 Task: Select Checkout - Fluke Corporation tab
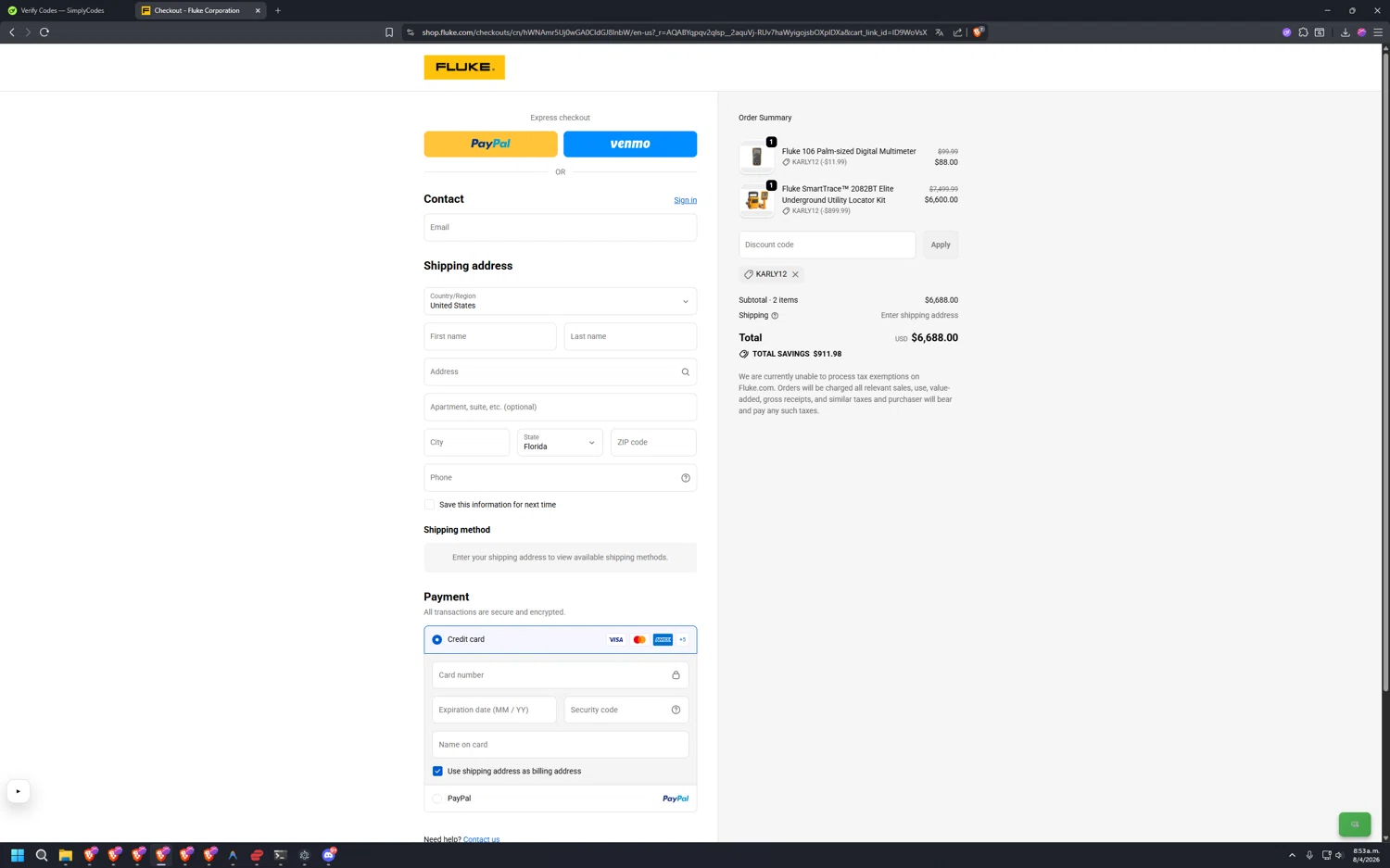[x=196, y=10]
